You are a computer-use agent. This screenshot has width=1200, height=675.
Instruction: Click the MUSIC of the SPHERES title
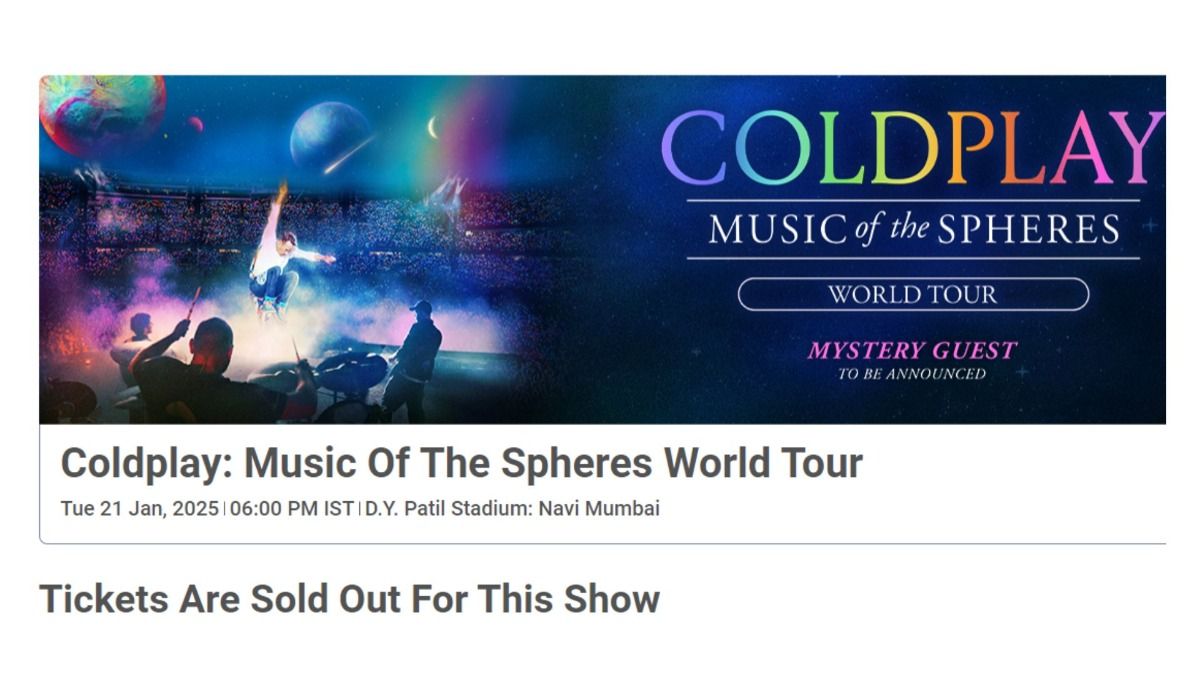[x=913, y=229]
